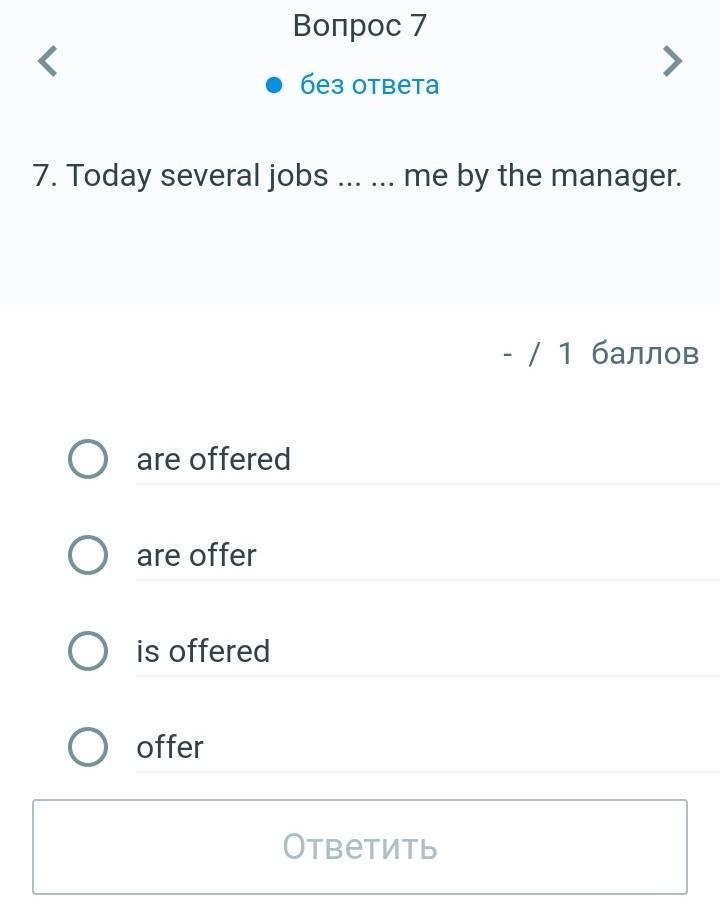Click the "are offer" answer text
The width and height of the screenshot is (720, 915).
click(x=196, y=555)
